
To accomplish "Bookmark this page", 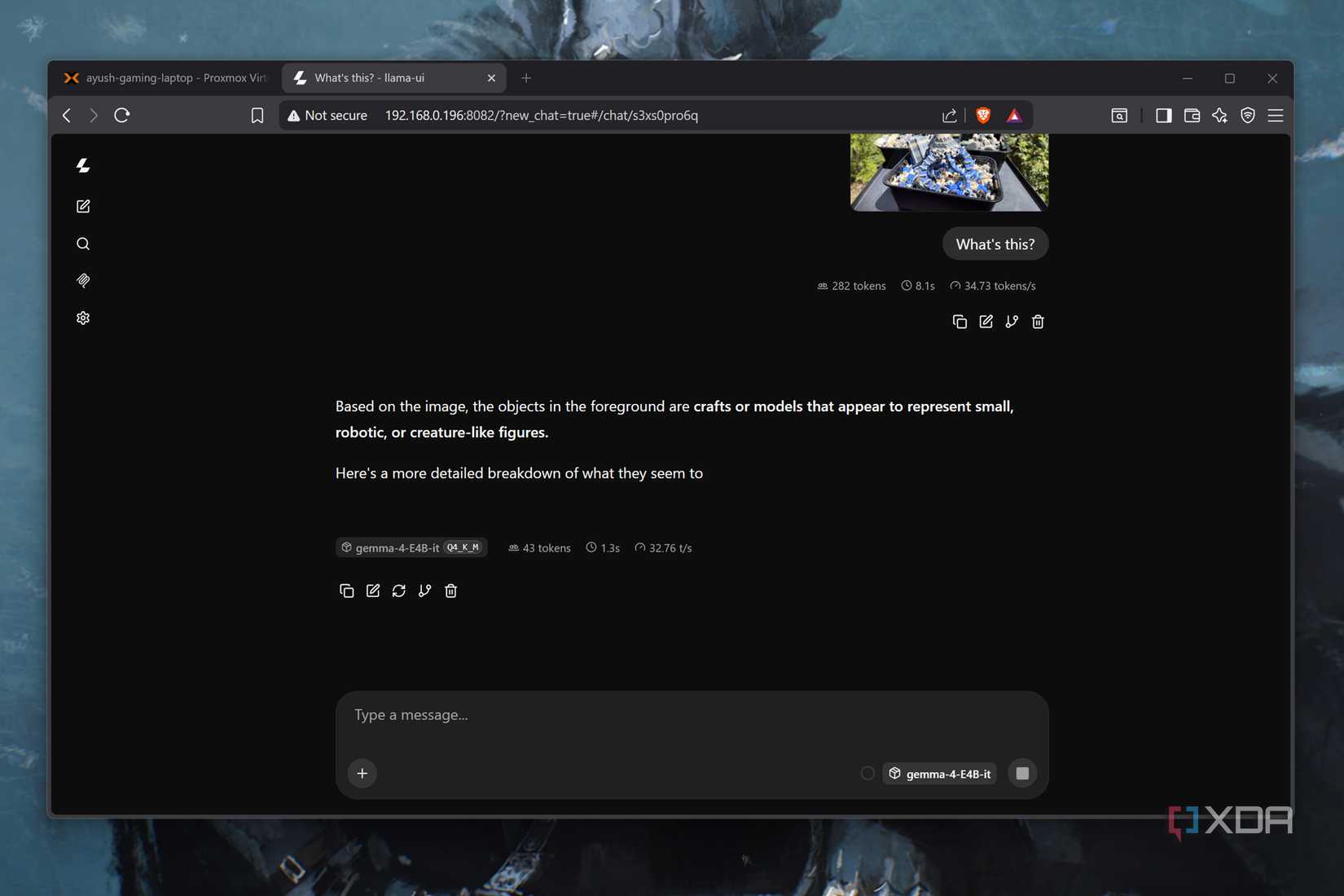I will click(x=257, y=116).
